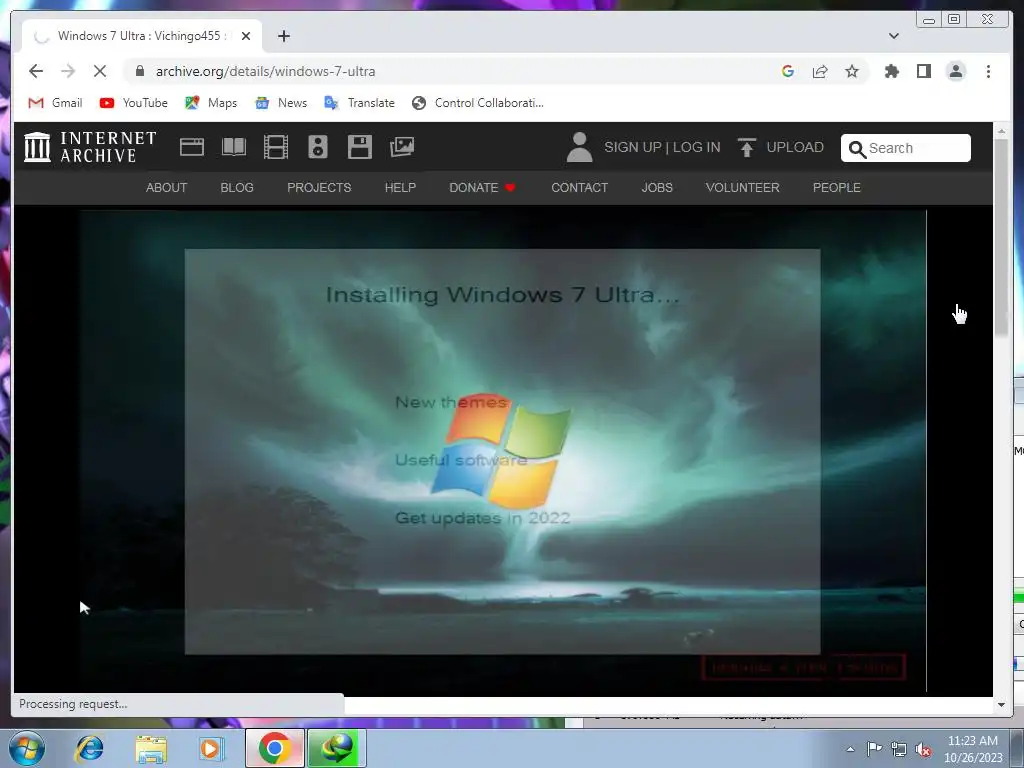
Task: Open the JOBS link
Action: coord(657,187)
